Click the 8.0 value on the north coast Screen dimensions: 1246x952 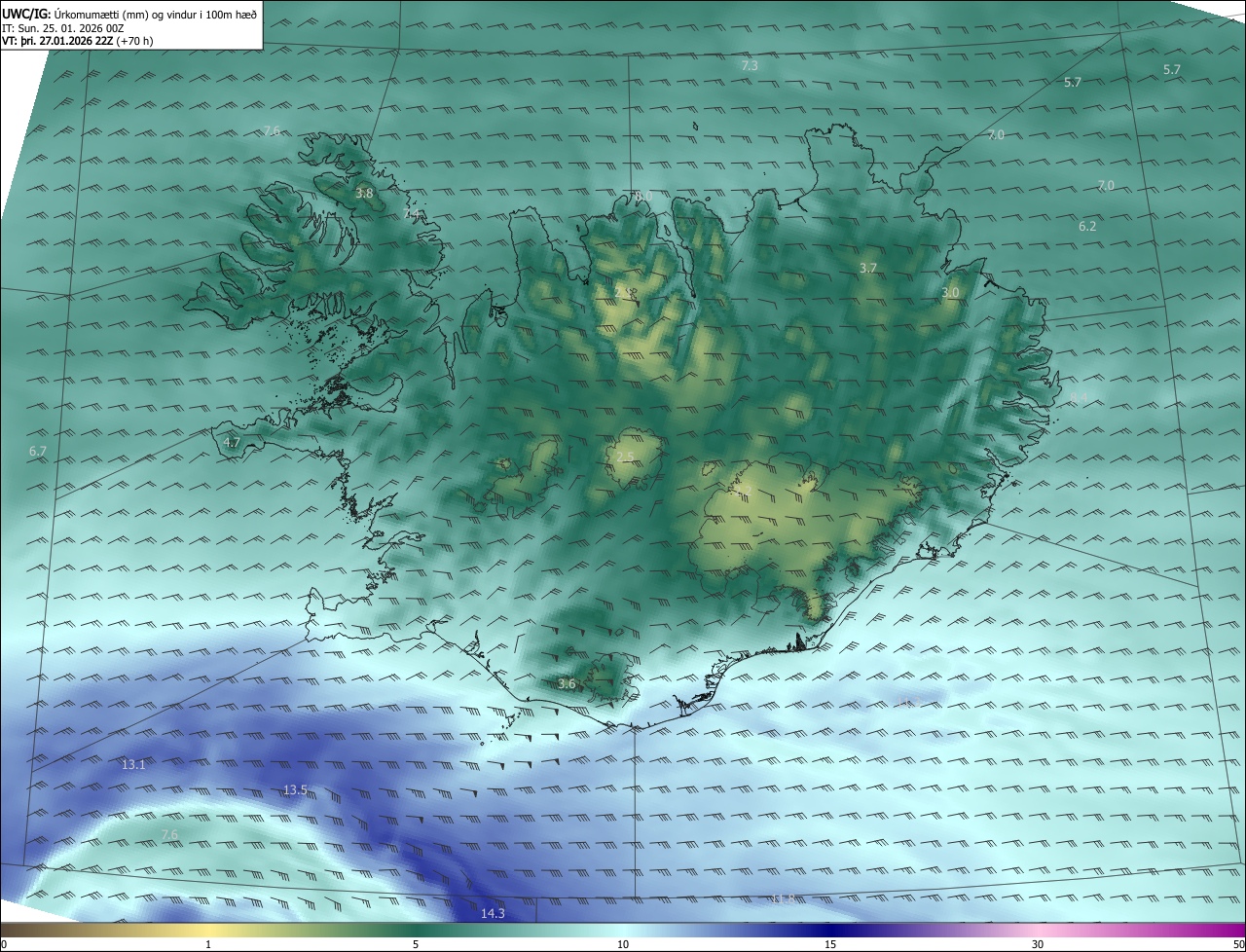(x=642, y=196)
